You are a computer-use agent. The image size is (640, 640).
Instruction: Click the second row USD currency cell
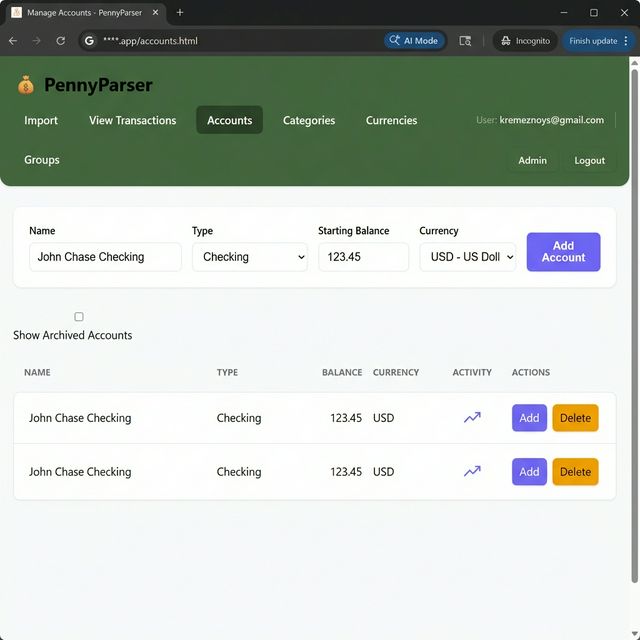(384, 472)
